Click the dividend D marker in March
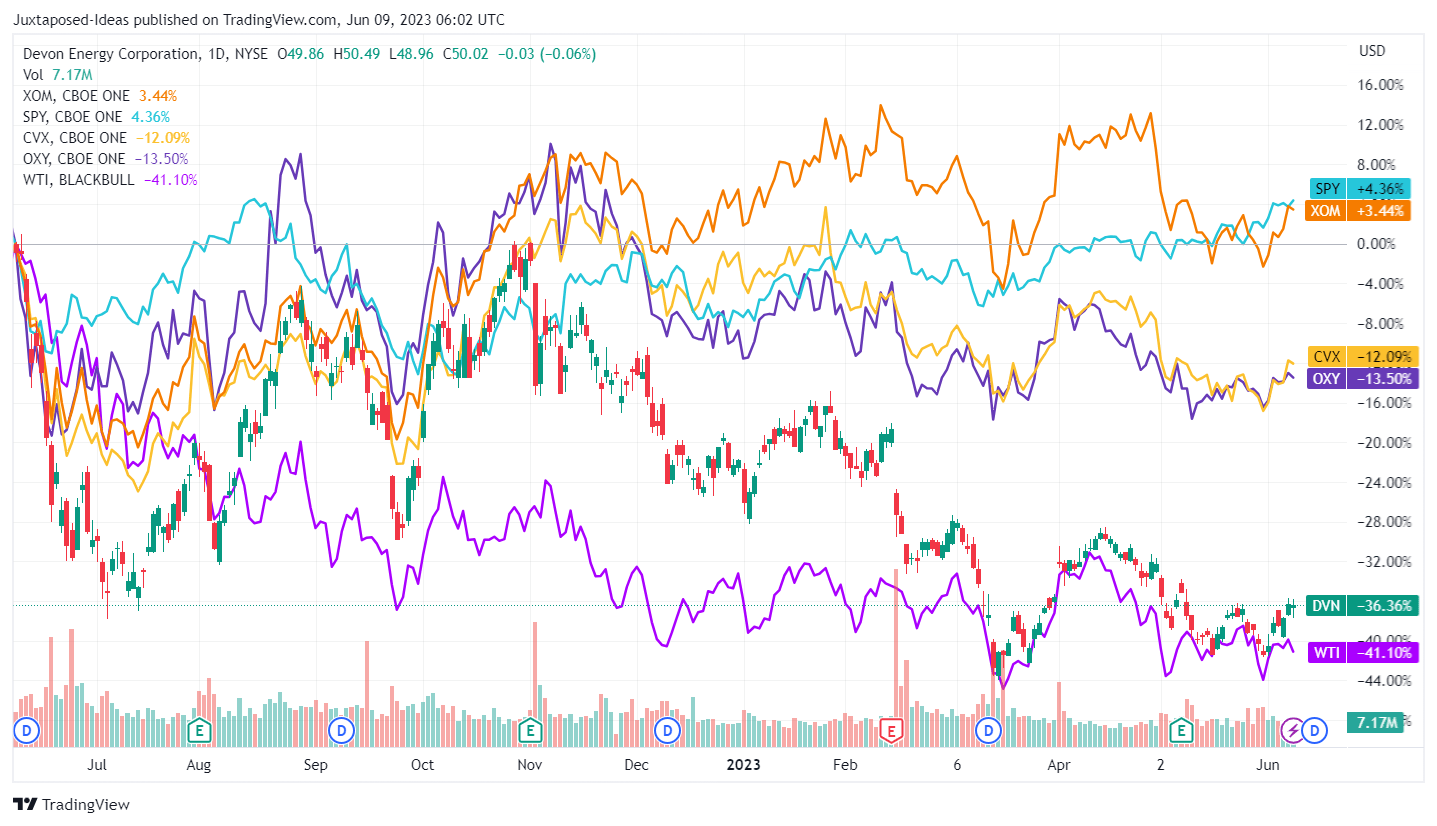This screenshot has height=826, width=1437. 990,731
